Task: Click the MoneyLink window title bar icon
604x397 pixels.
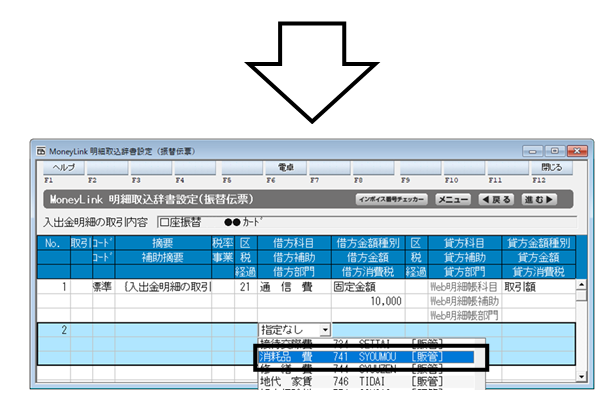Action: [41, 151]
